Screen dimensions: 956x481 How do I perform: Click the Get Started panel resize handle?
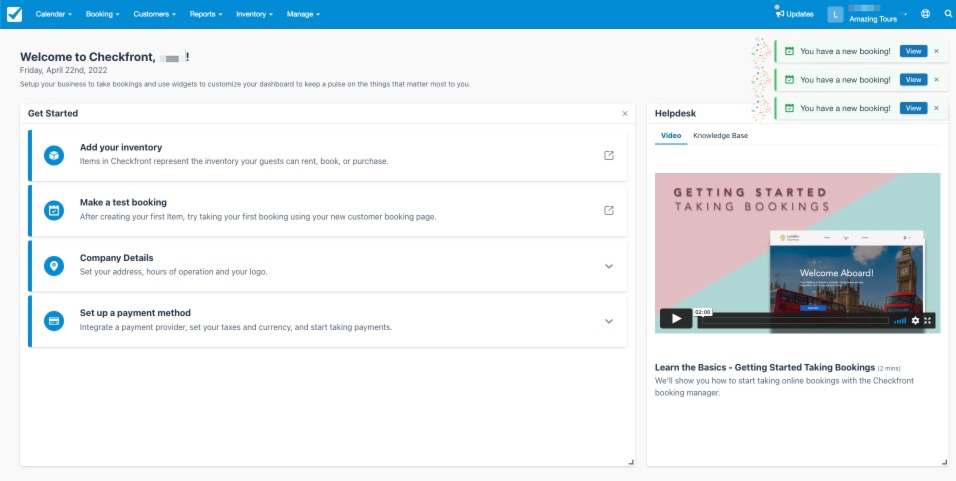click(x=630, y=462)
